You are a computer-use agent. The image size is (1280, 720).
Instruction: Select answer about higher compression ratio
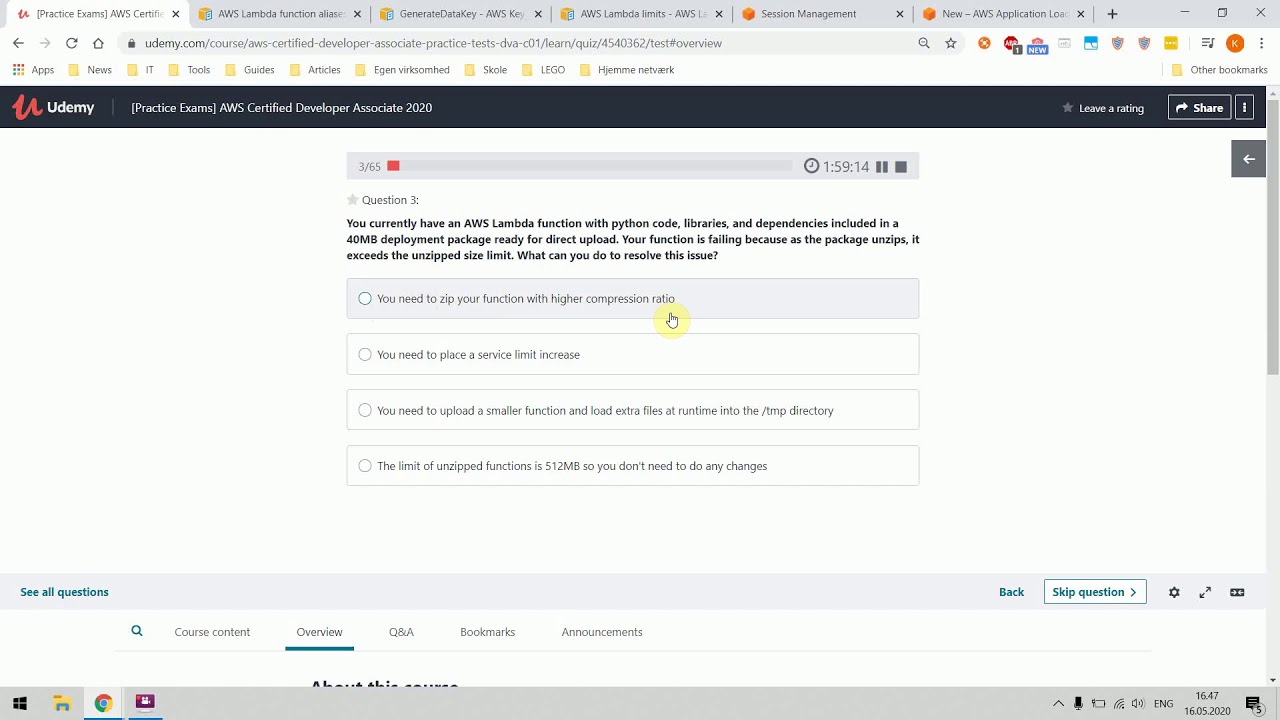pos(632,299)
